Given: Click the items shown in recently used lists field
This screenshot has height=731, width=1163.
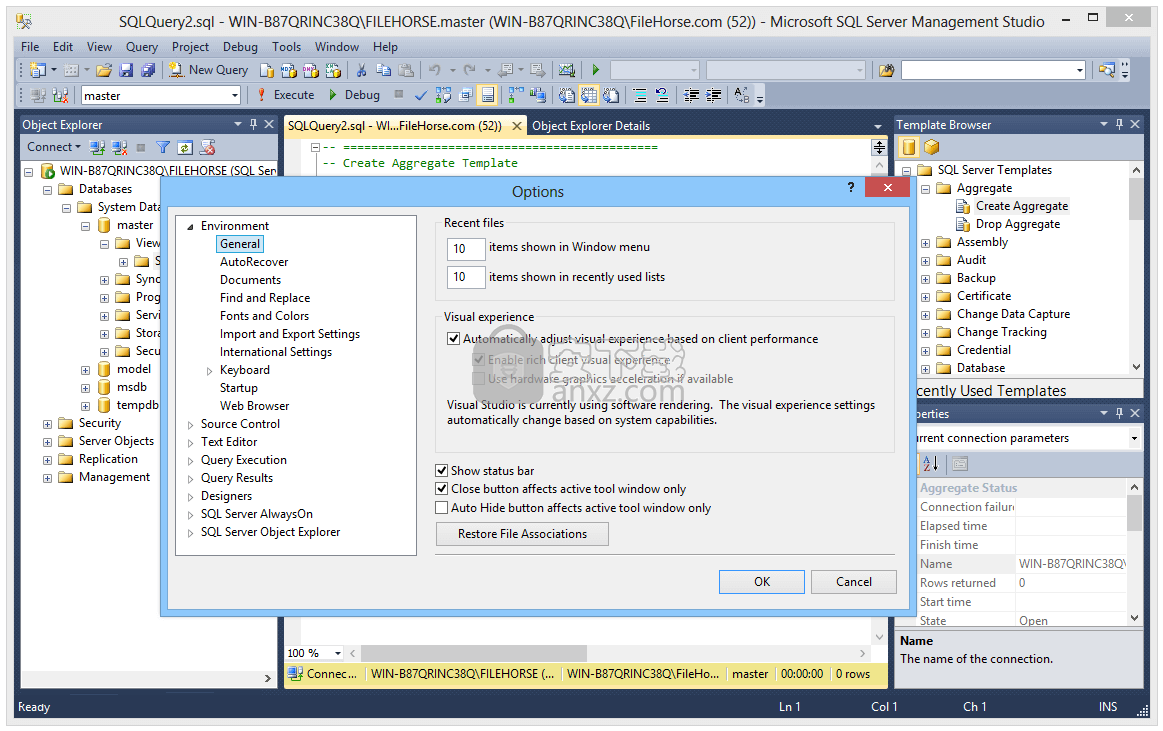Looking at the screenshot, I should coord(466,277).
